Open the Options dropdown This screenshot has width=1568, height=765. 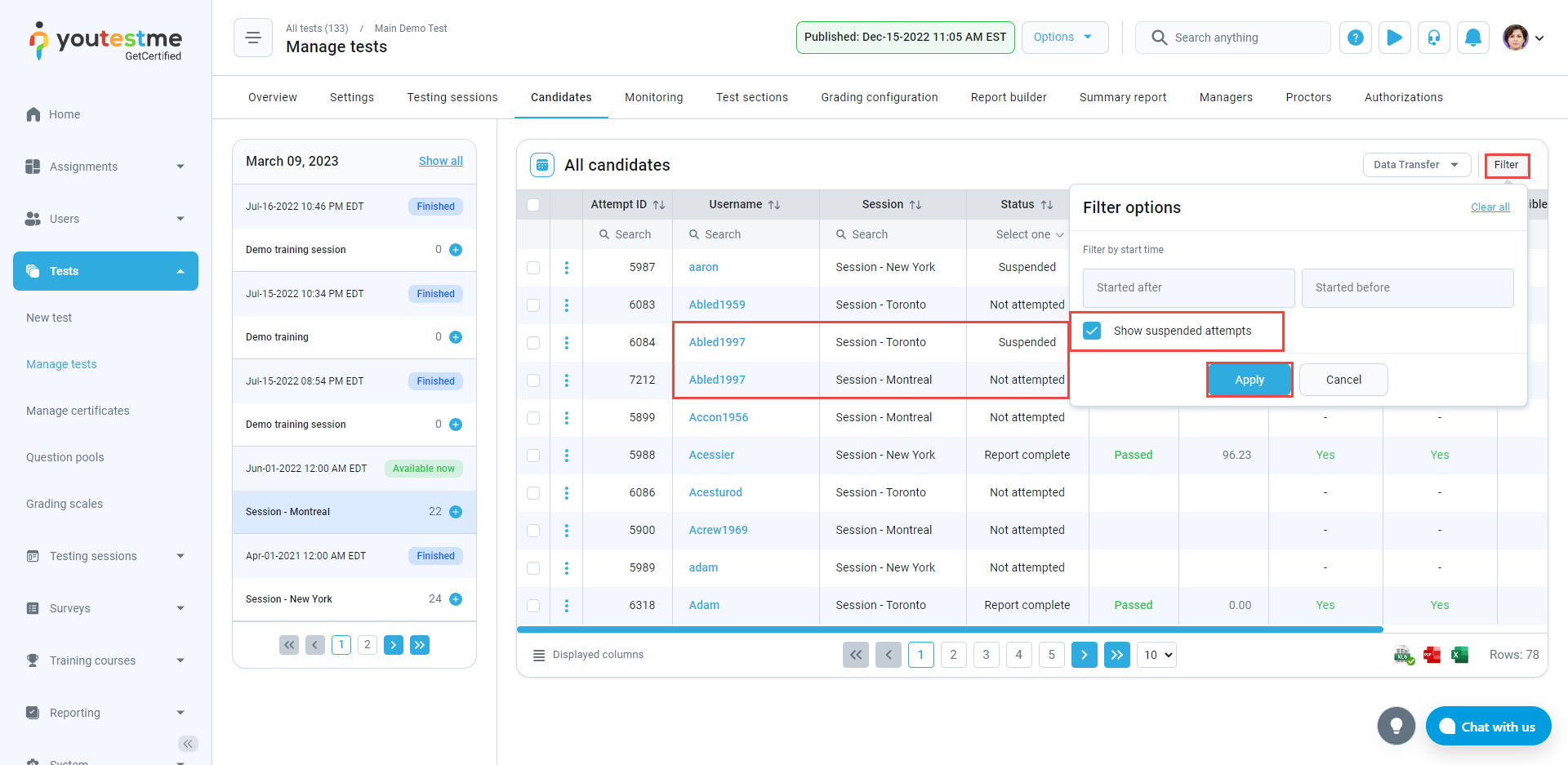[1064, 38]
